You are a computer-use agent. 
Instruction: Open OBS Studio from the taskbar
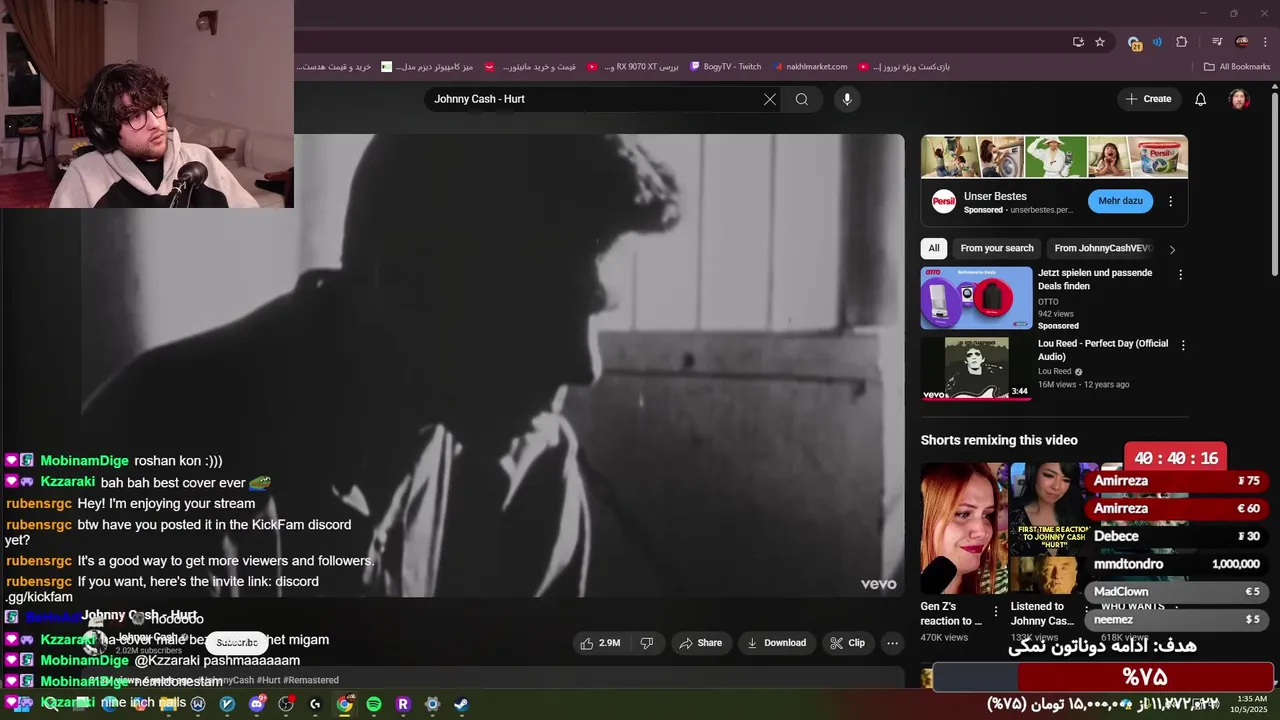point(286,704)
